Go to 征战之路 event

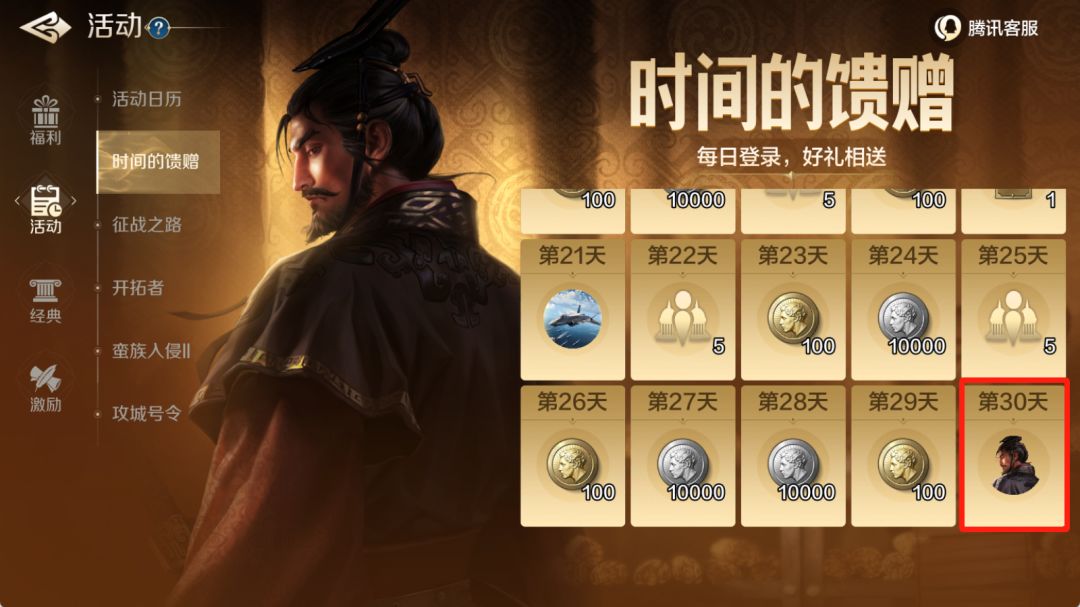147,225
